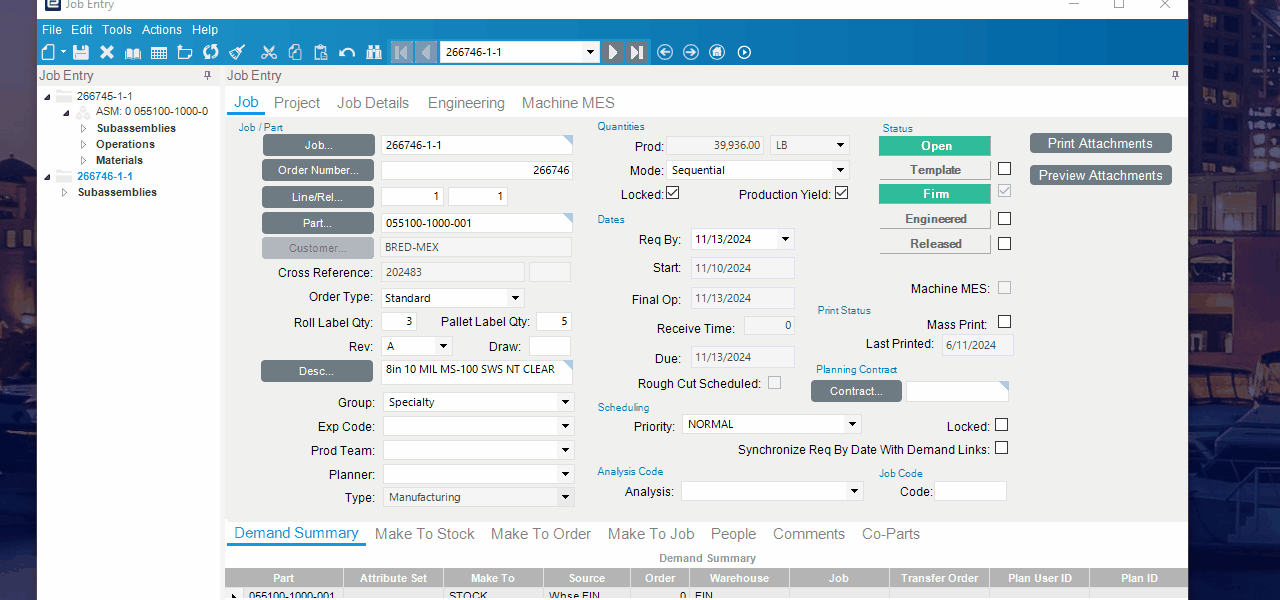1280x600 pixels.
Task: Toggle the Quantities Locked checkbox
Action: [673, 193]
